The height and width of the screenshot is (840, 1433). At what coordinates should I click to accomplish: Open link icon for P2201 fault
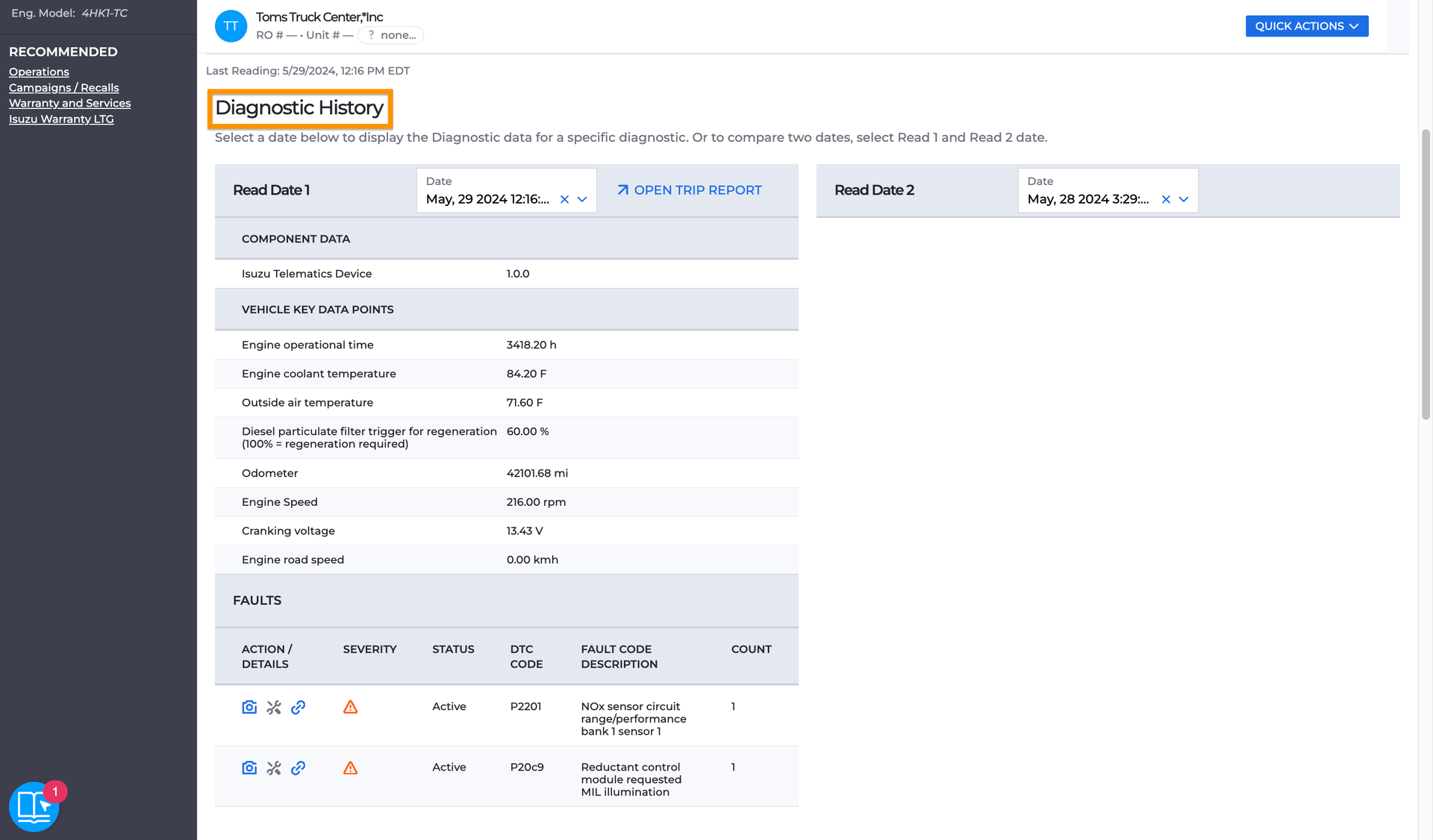298,707
